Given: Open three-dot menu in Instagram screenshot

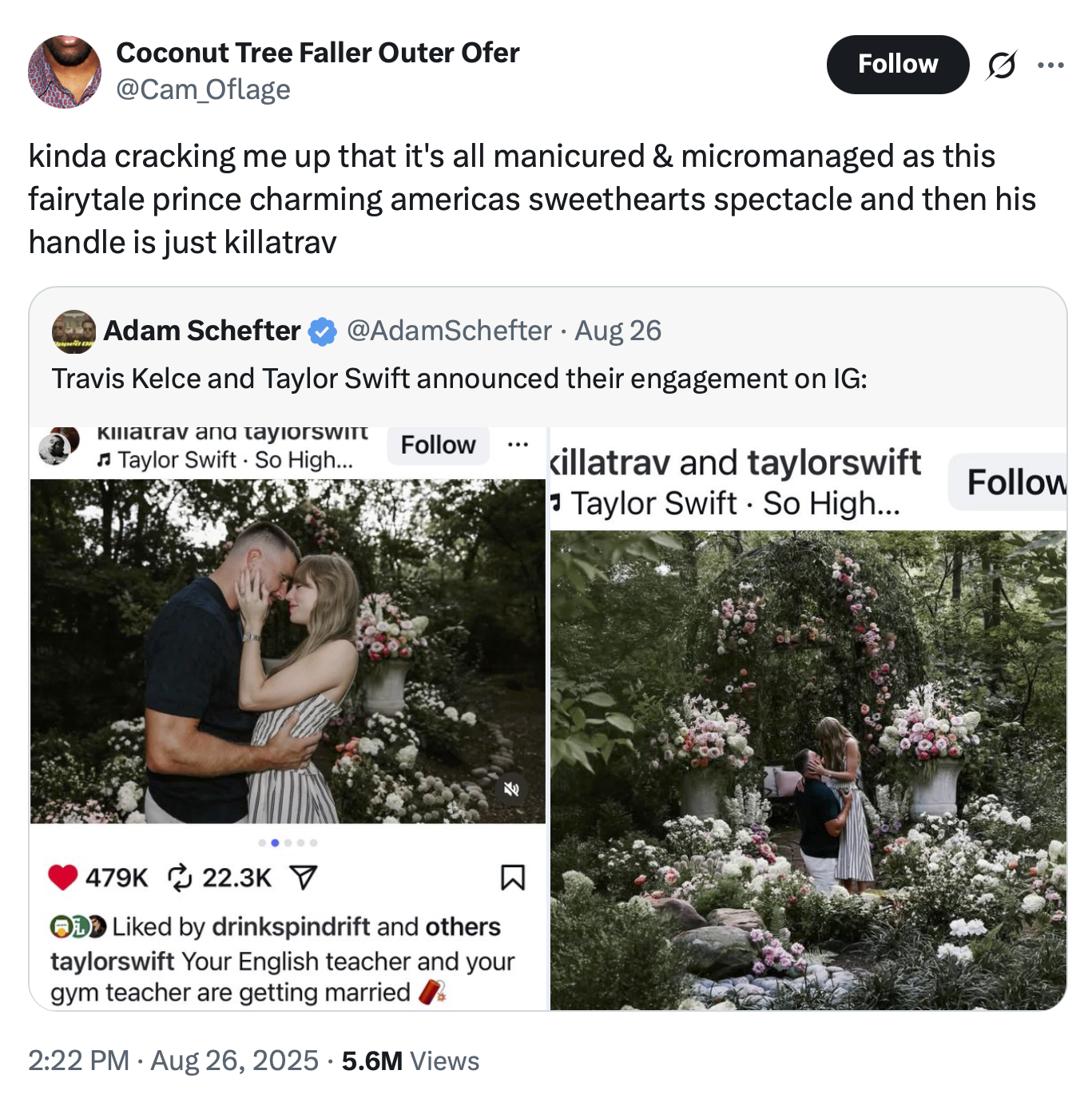Looking at the screenshot, I should click(x=518, y=445).
